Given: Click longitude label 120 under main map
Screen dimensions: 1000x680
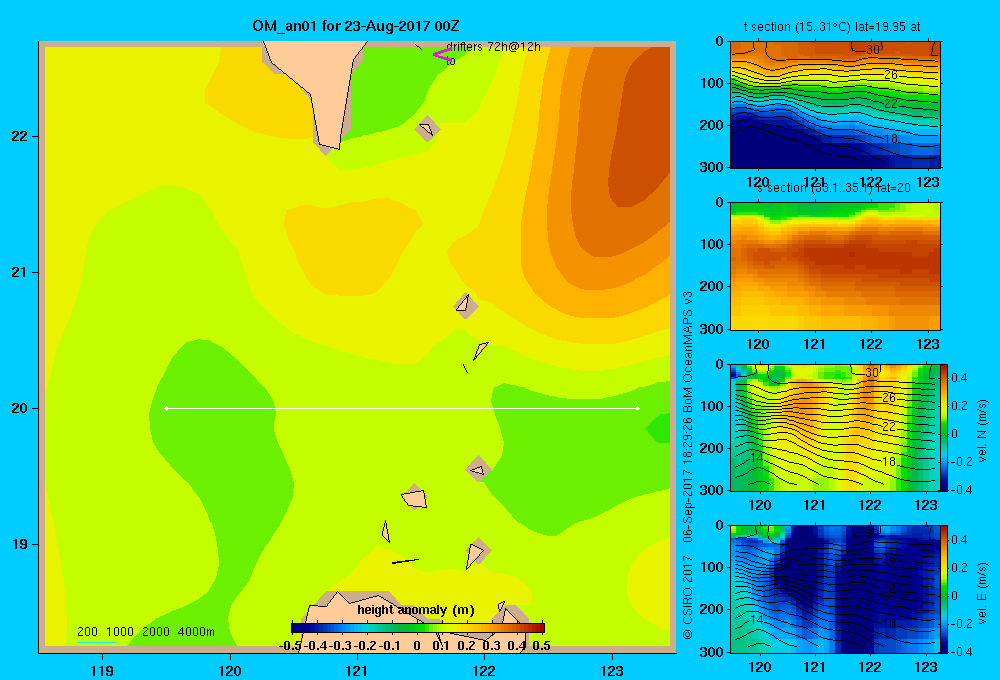Looking at the screenshot, I should pyautogui.click(x=230, y=671).
